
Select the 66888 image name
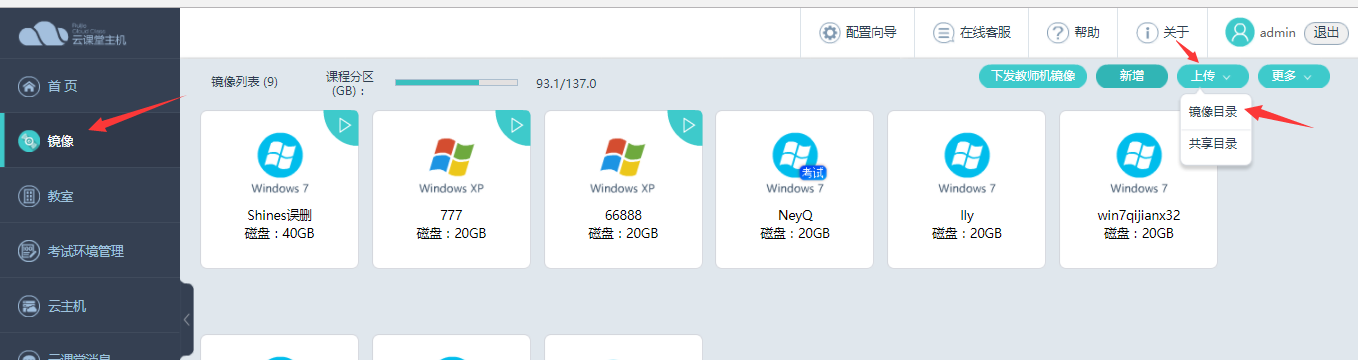coord(623,215)
